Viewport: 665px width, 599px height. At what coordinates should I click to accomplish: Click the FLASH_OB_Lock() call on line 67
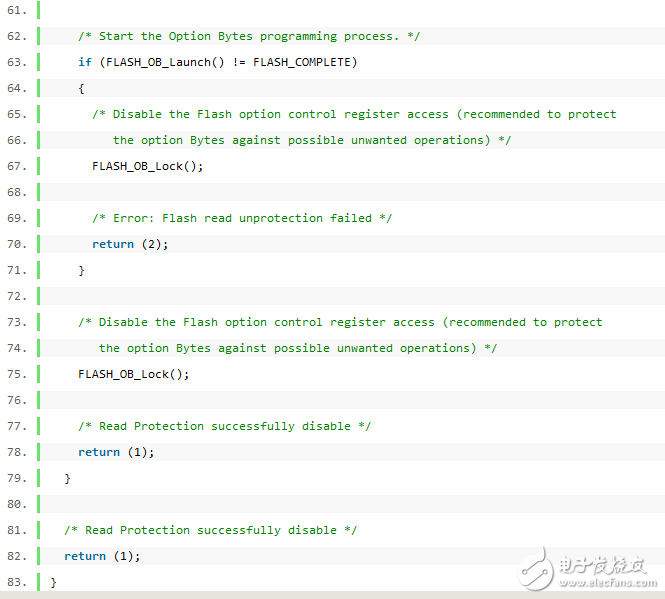(x=147, y=166)
